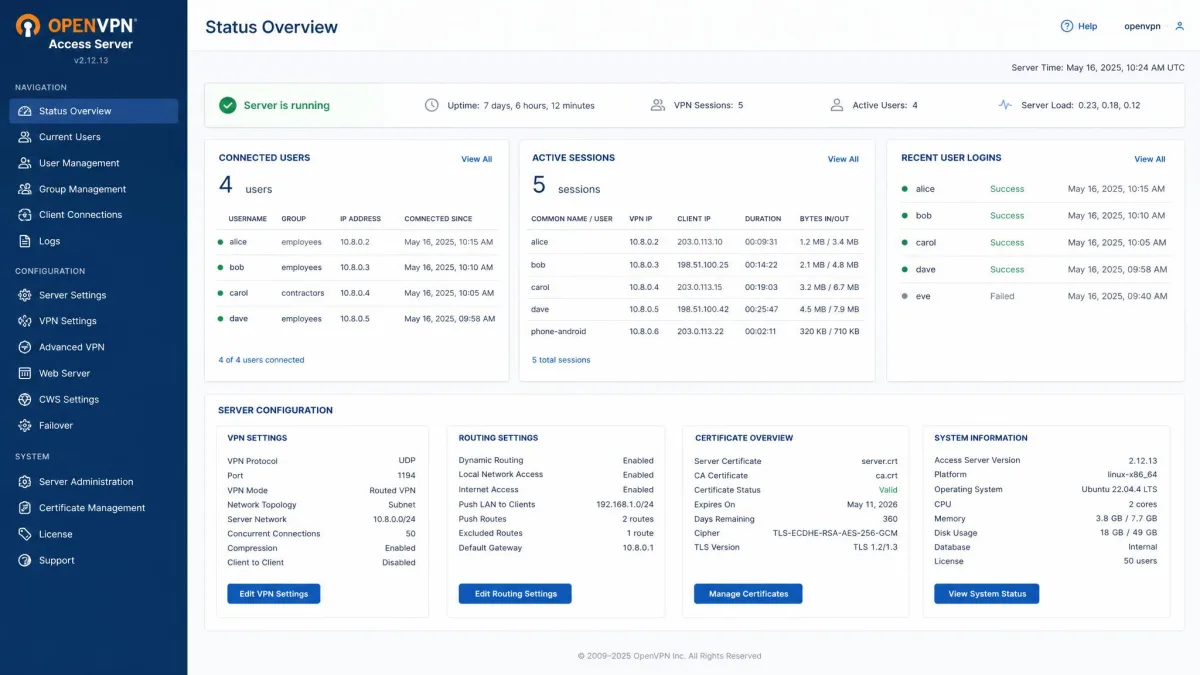Screen dimensions: 1200x675
Task: Click the Server Time text
Action: [x=1098, y=68]
